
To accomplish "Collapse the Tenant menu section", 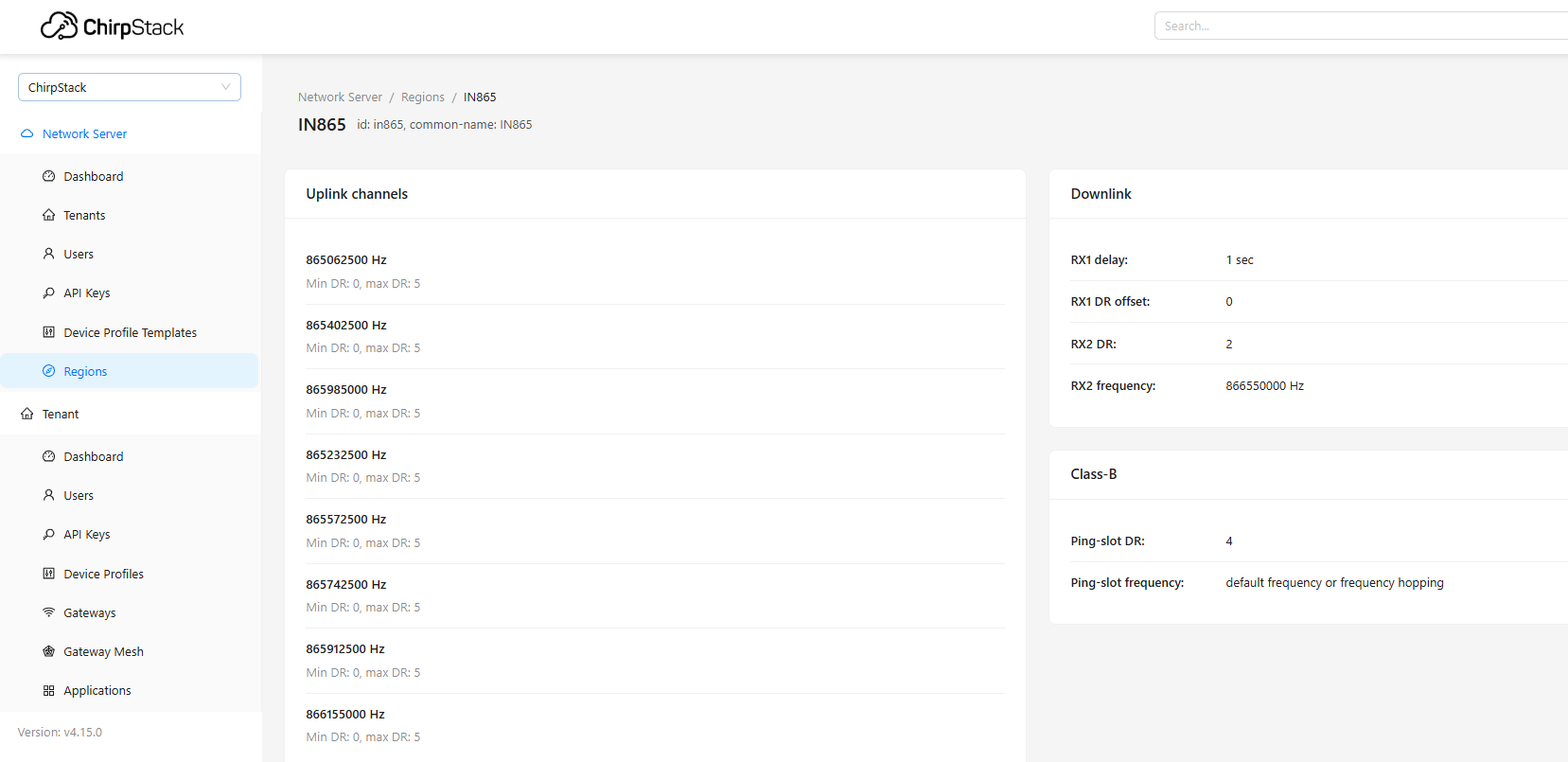I will [x=61, y=415].
